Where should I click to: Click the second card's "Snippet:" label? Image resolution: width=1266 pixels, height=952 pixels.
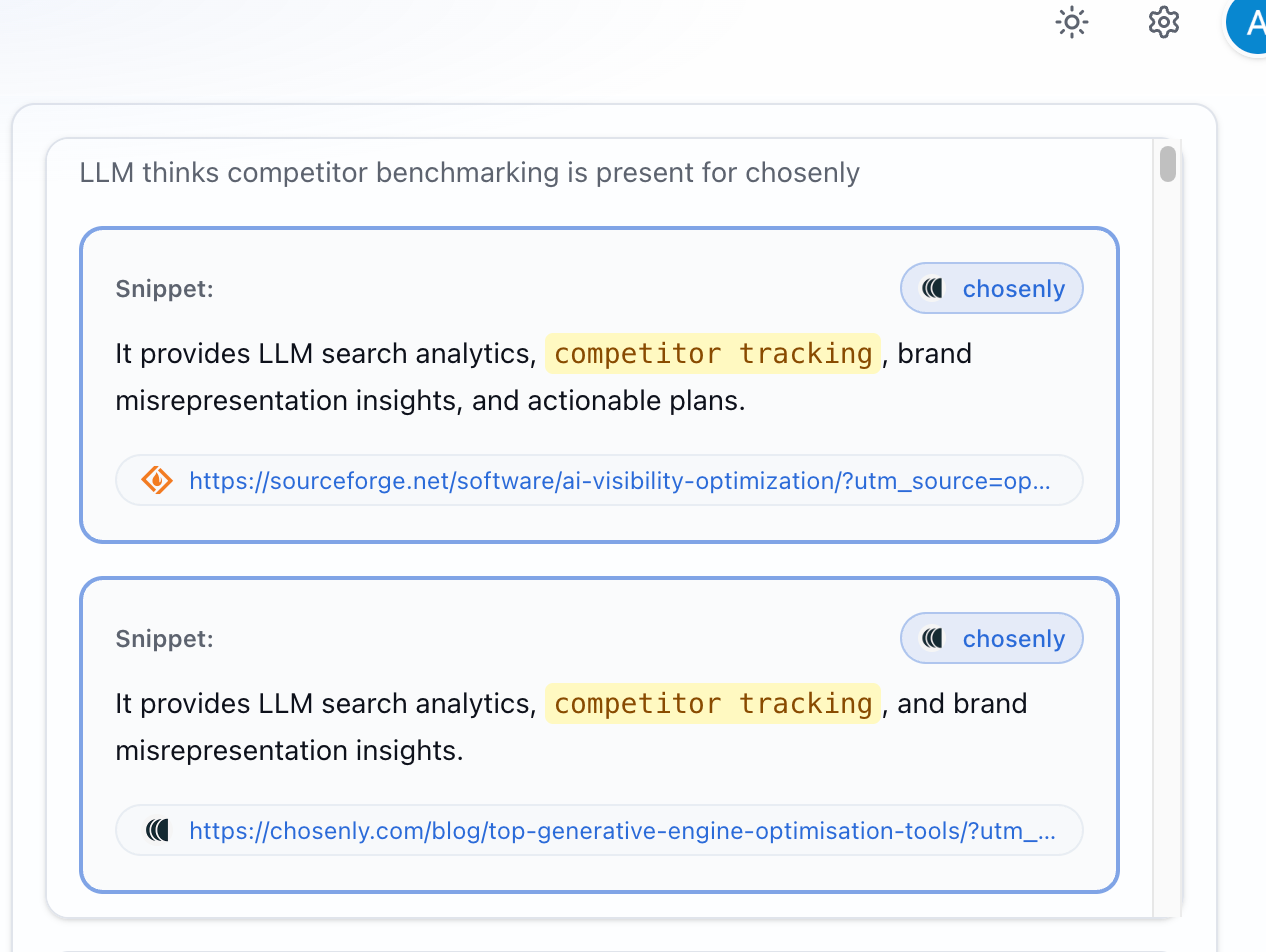pos(165,639)
